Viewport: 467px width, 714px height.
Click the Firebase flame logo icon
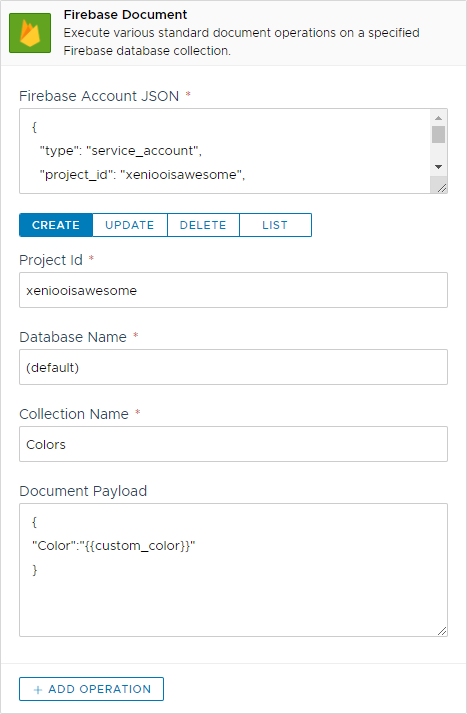[30, 33]
